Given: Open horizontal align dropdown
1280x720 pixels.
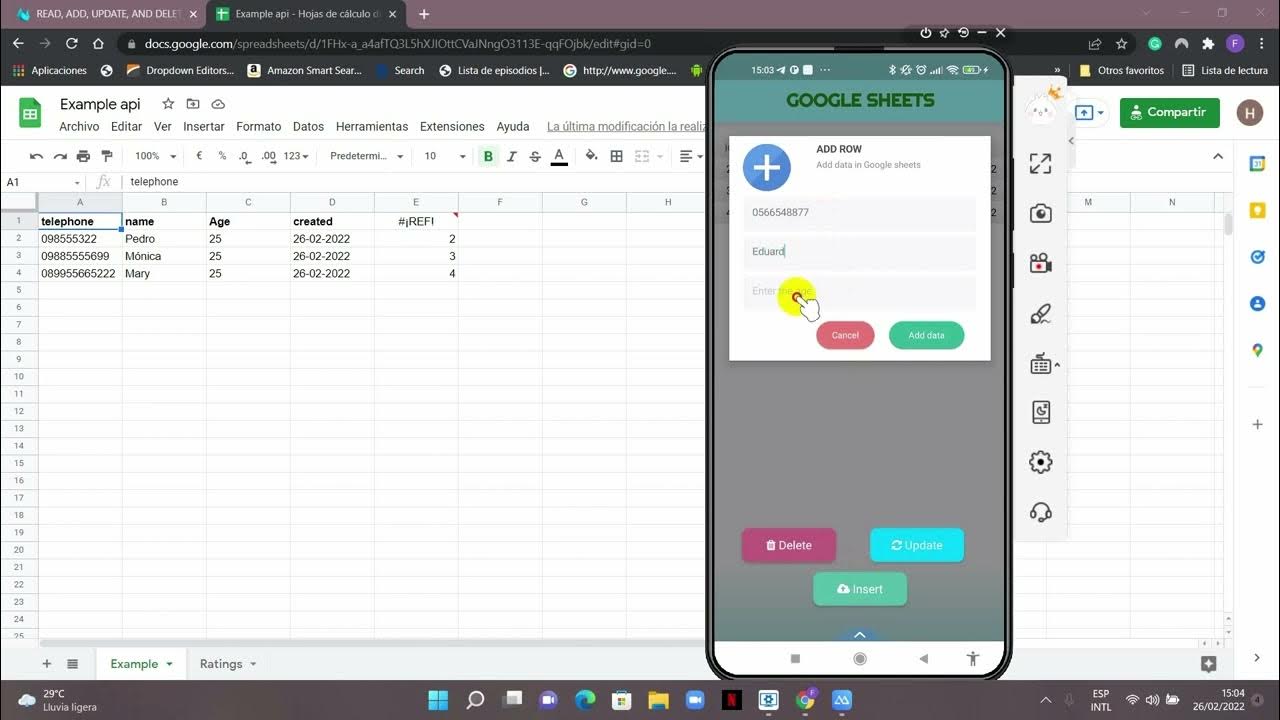Looking at the screenshot, I should pos(691,156).
